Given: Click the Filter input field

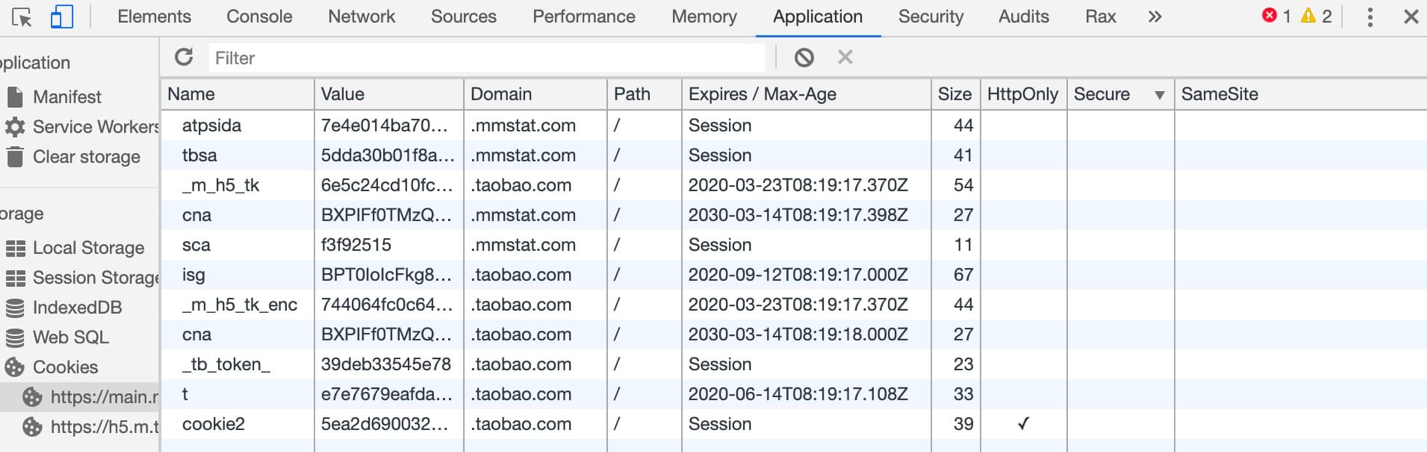Looking at the screenshot, I should click(486, 58).
